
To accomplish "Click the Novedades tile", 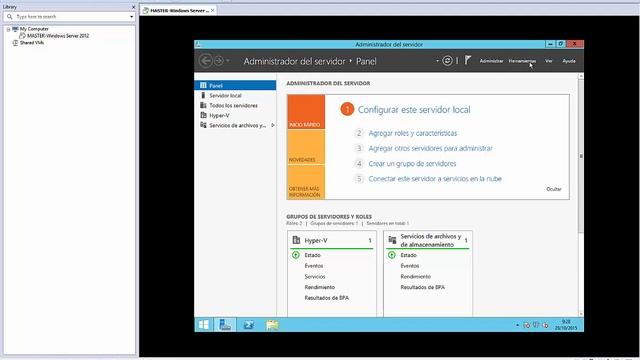I will [306, 147].
